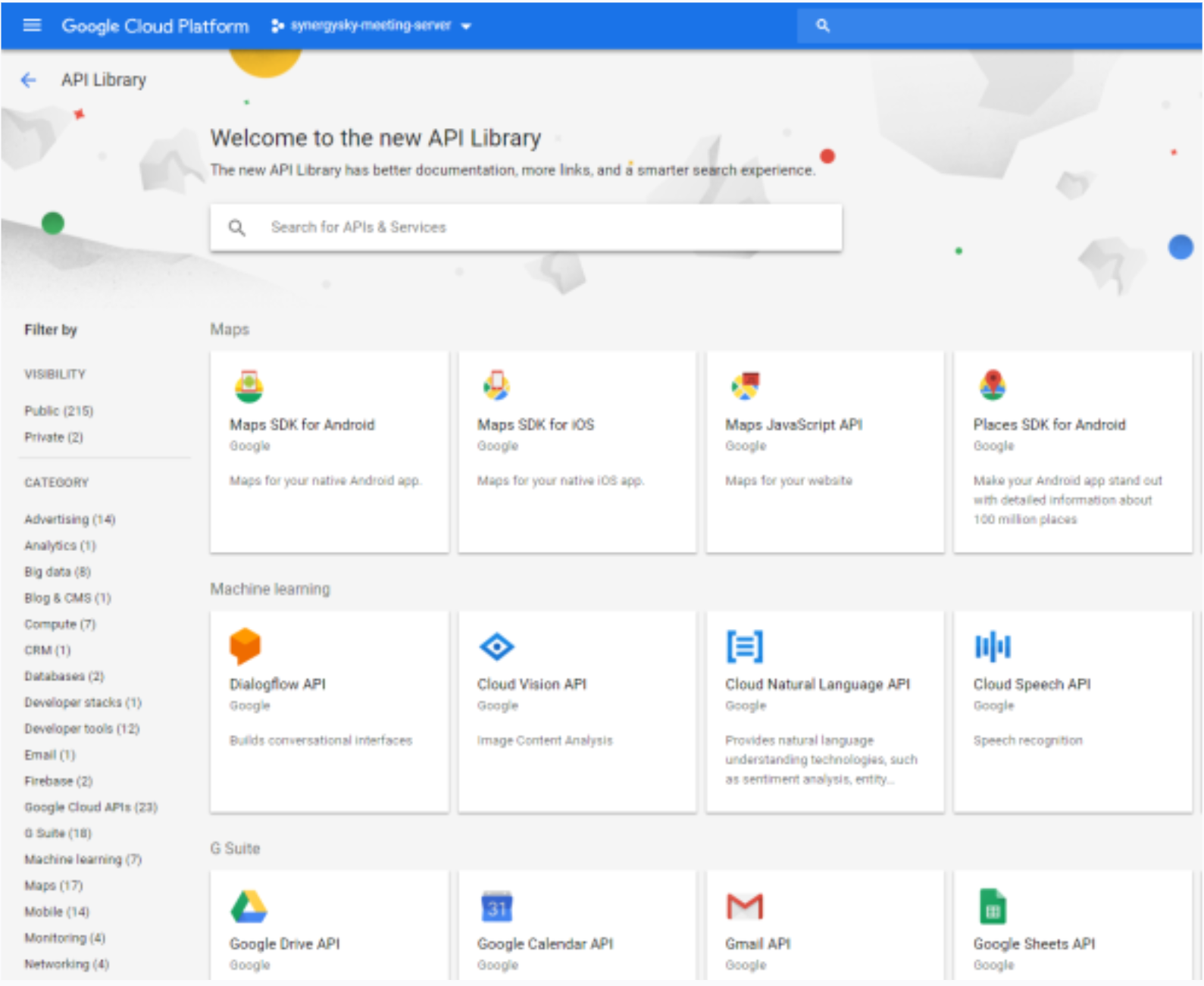Image resolution: width=1204 pixels, height=986 pixels.
Task: Filter by Analytics (1) category
Action: pos(60,546)
